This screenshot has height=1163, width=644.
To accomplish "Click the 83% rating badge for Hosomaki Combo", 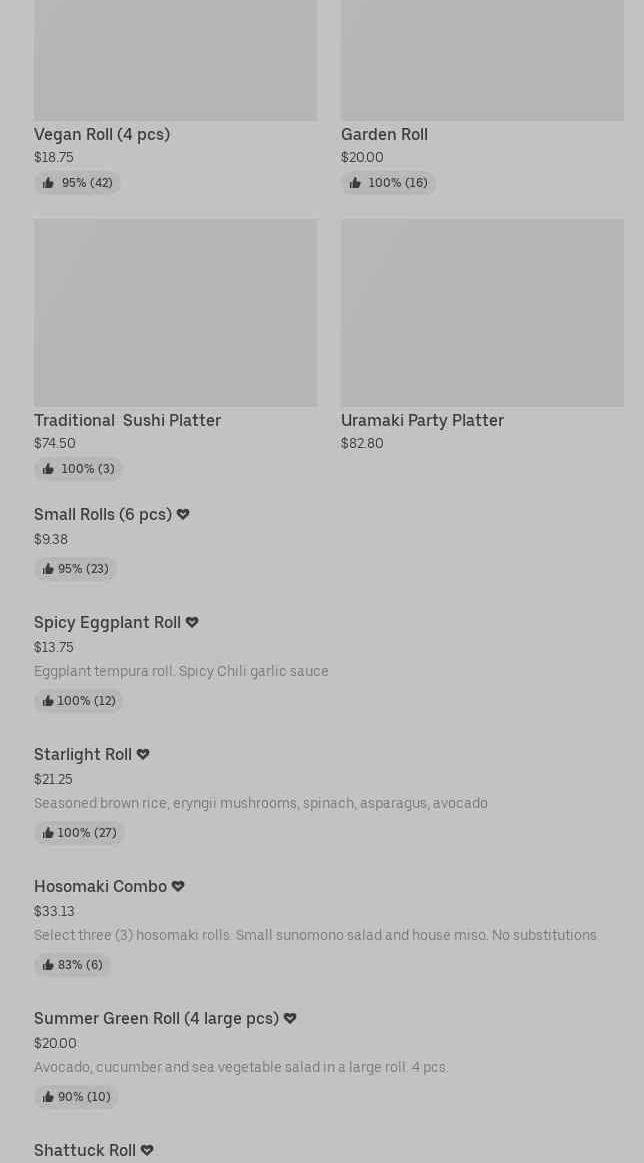I will pyautogui.click(x=72, y=965).
